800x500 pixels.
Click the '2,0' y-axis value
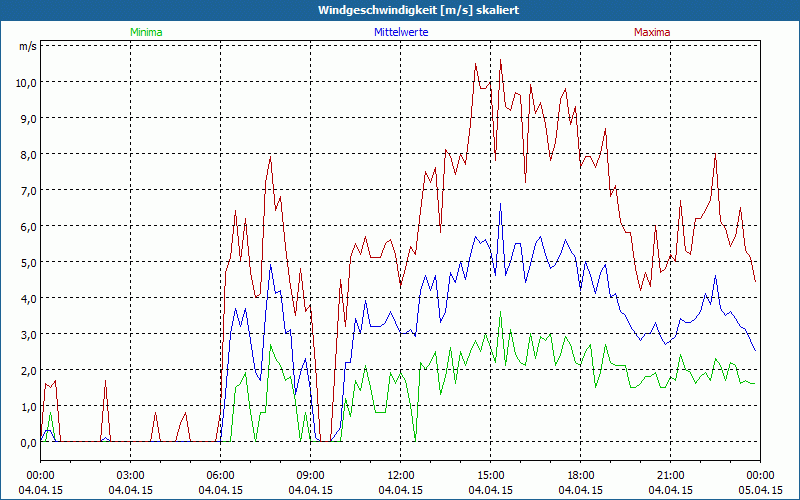tap(28, 370)
